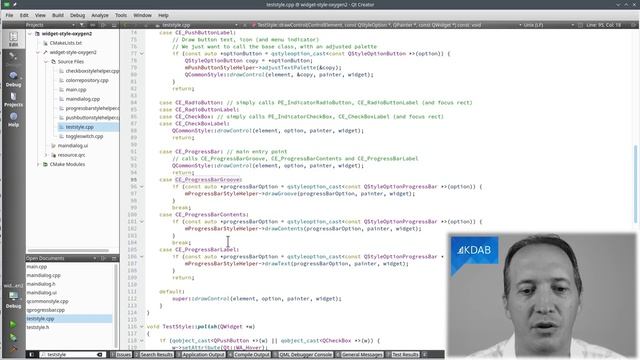Synchronize Projects view with editor
640x360 pixels.
[93, 25]
